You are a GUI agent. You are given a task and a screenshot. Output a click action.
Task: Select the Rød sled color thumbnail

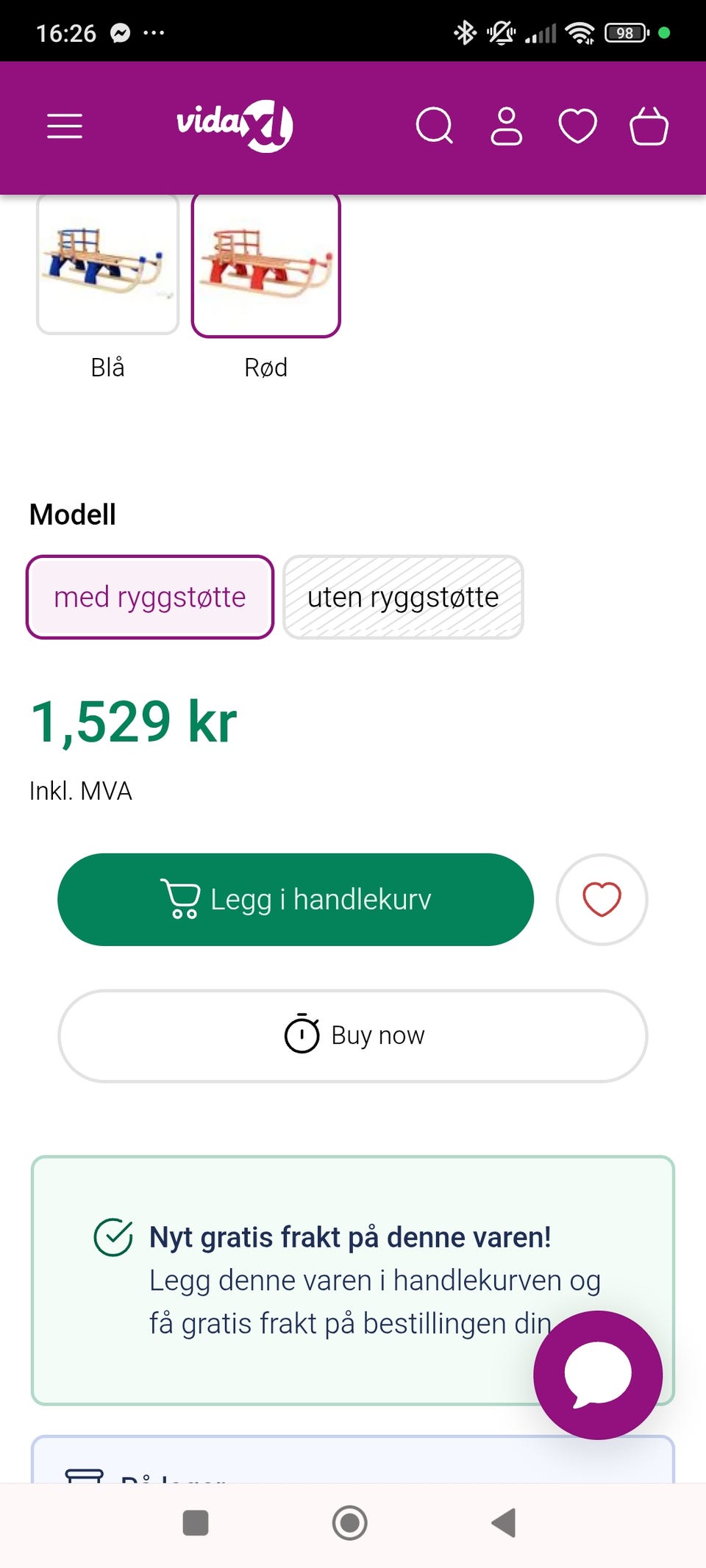click(265, 264)
